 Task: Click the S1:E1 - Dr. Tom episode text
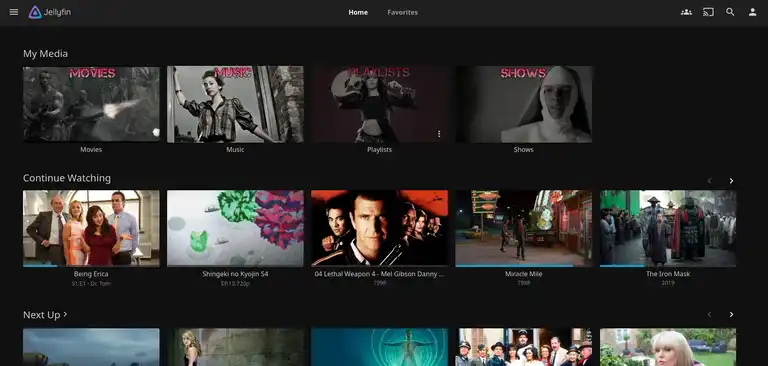tap(91, 283)
